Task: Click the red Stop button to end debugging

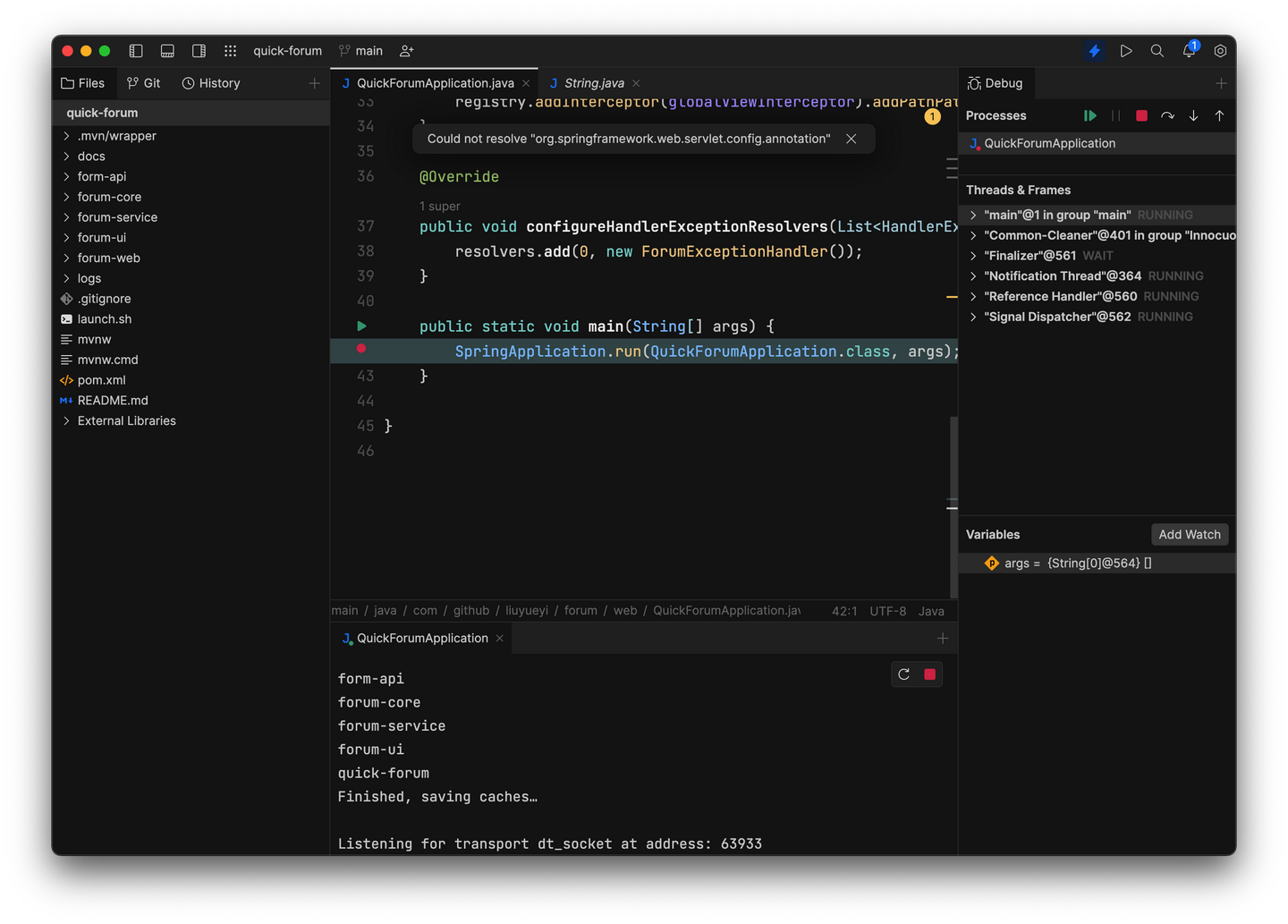Action: pos(1141,115)
